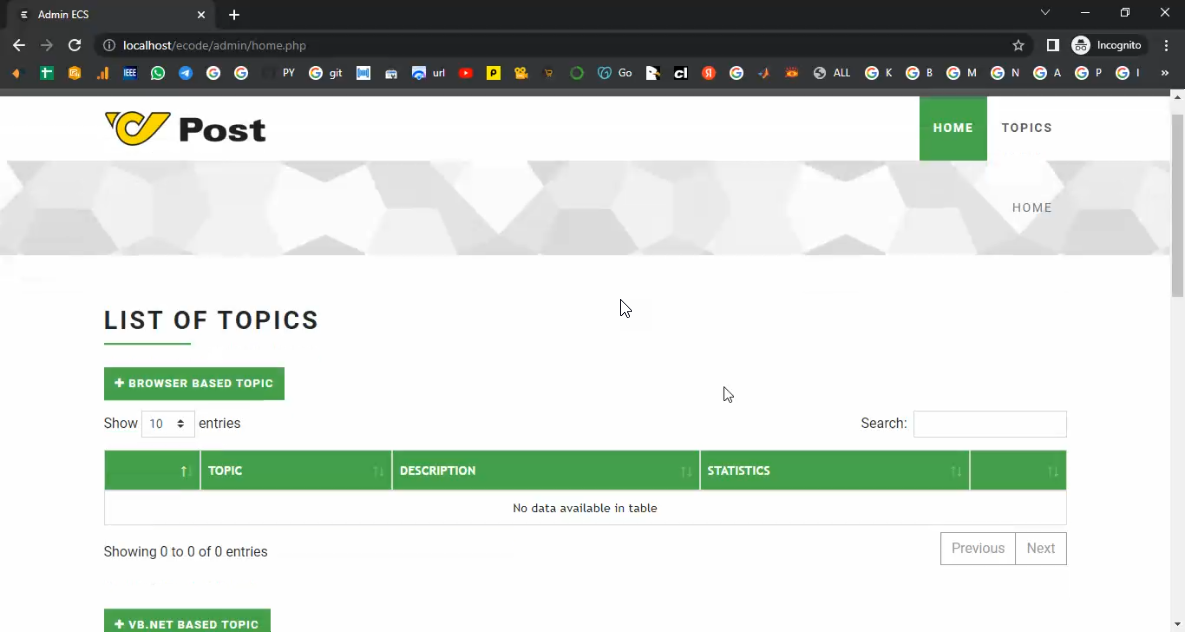Screen dimensions: 1185x632
Task: Bookmark this page with the star icon
Action: pyautogui.click(x=1018, y=45)
